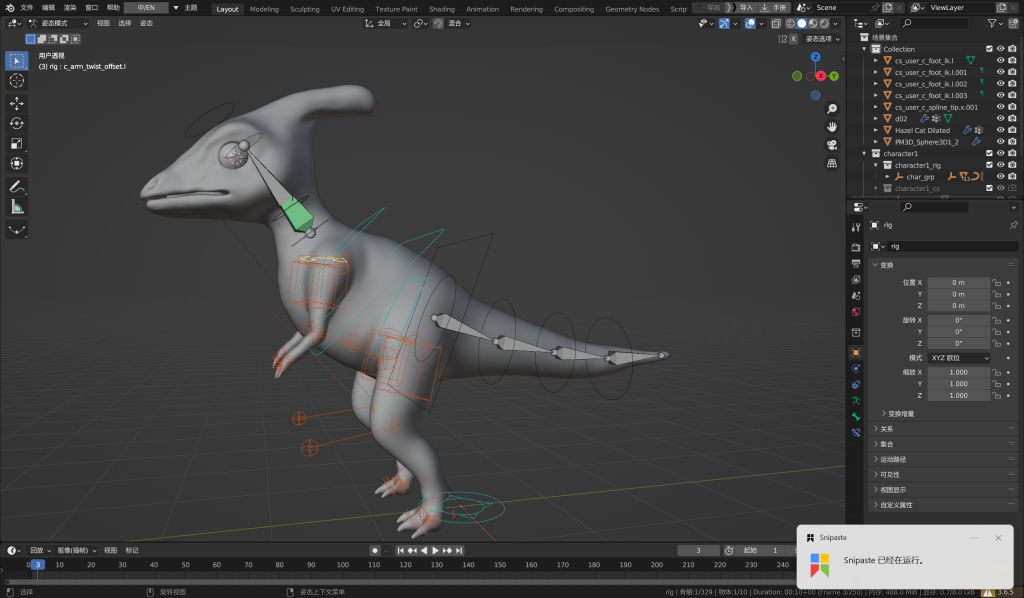Click the 中/EN language button
Viewport: 1024px width, 598px height.
coord(145,7)
